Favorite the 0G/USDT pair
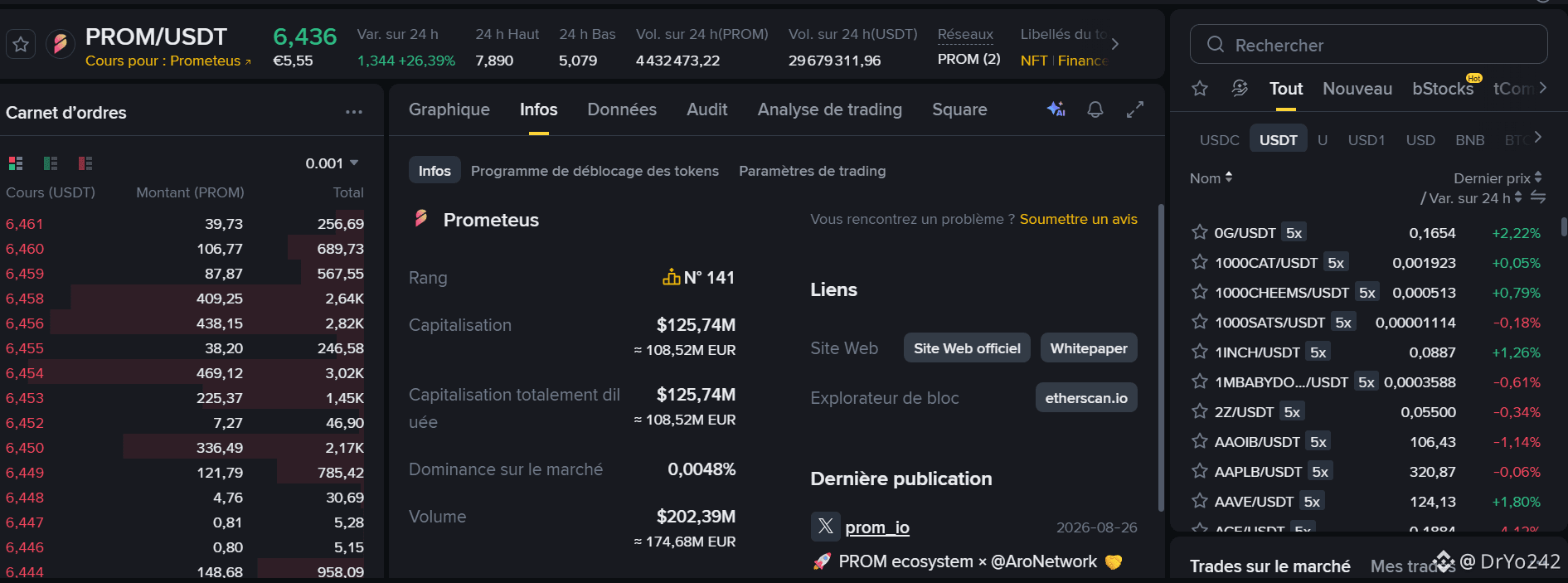The width and height of the screenshot is (1568, 583). [1199, 232]
